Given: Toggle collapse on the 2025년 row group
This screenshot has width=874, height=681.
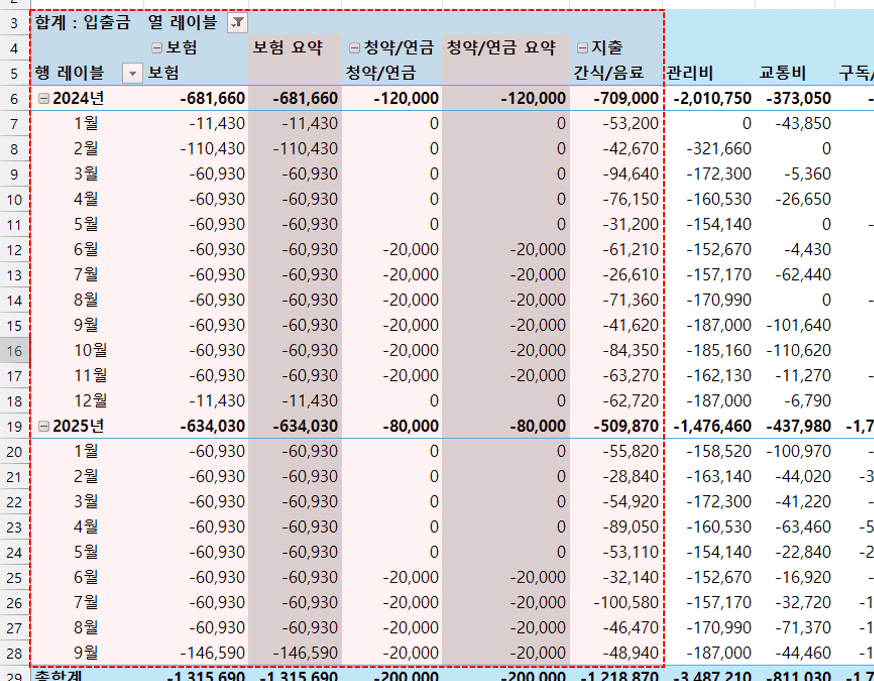Looking at the screenshot, I should click(x=41, y=425).
